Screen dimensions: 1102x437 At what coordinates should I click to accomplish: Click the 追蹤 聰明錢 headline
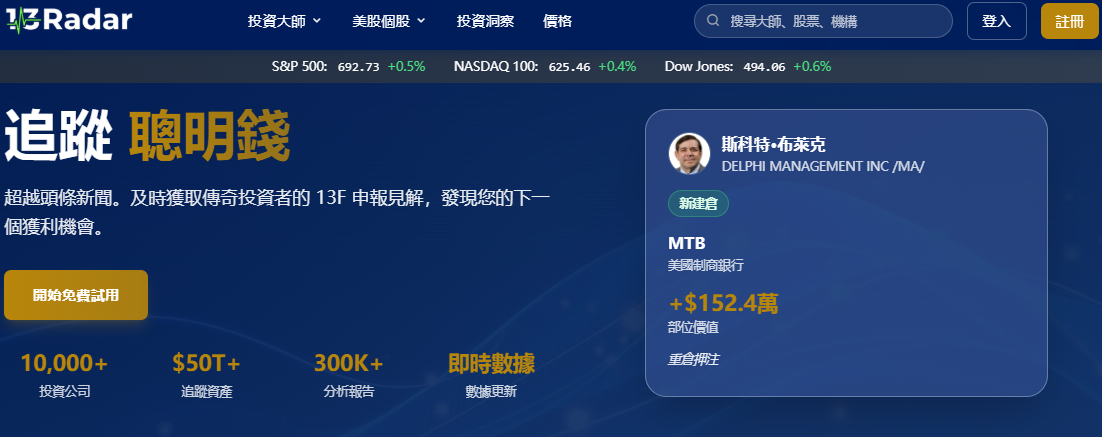point(147,137)
